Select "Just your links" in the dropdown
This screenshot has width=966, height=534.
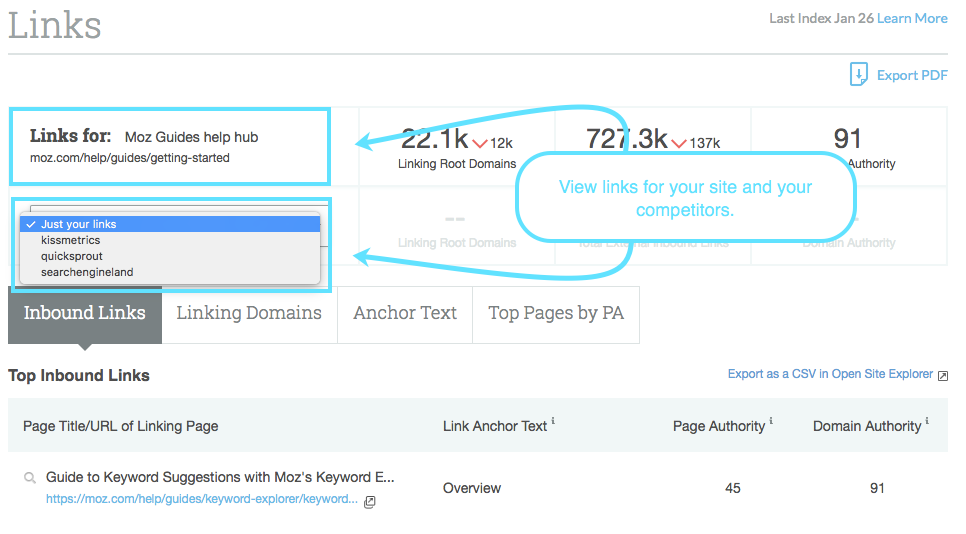tap(80, 224)
